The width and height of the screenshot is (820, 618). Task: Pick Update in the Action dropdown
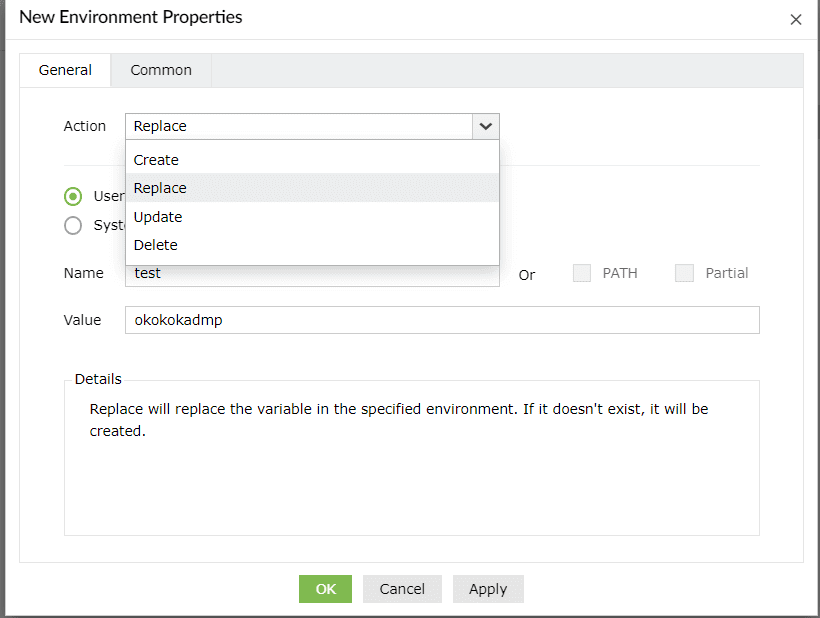tap(158, 217)
